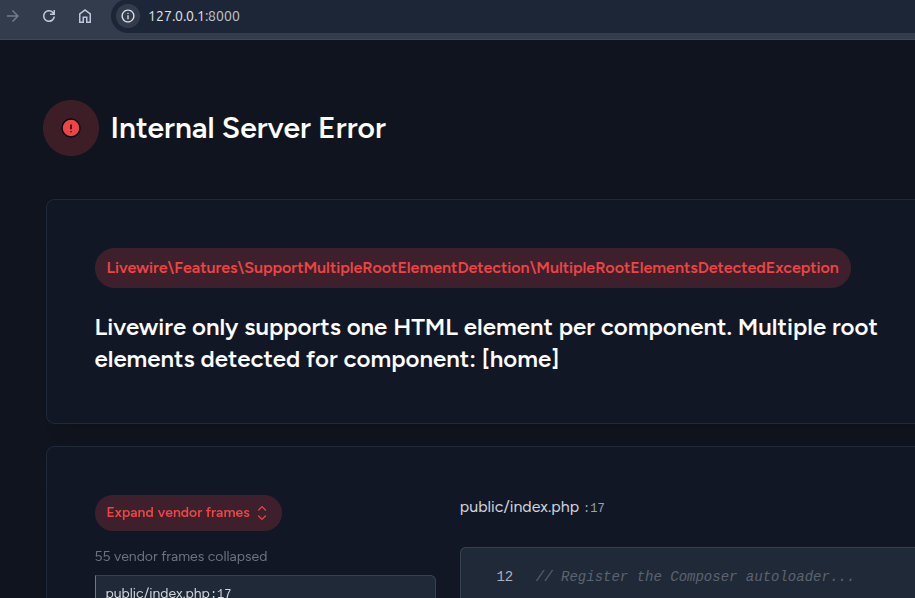Click the MultipleRootElementsDetectedException class badge
Screen dimensions: 915x598
(x=686, y=268)
